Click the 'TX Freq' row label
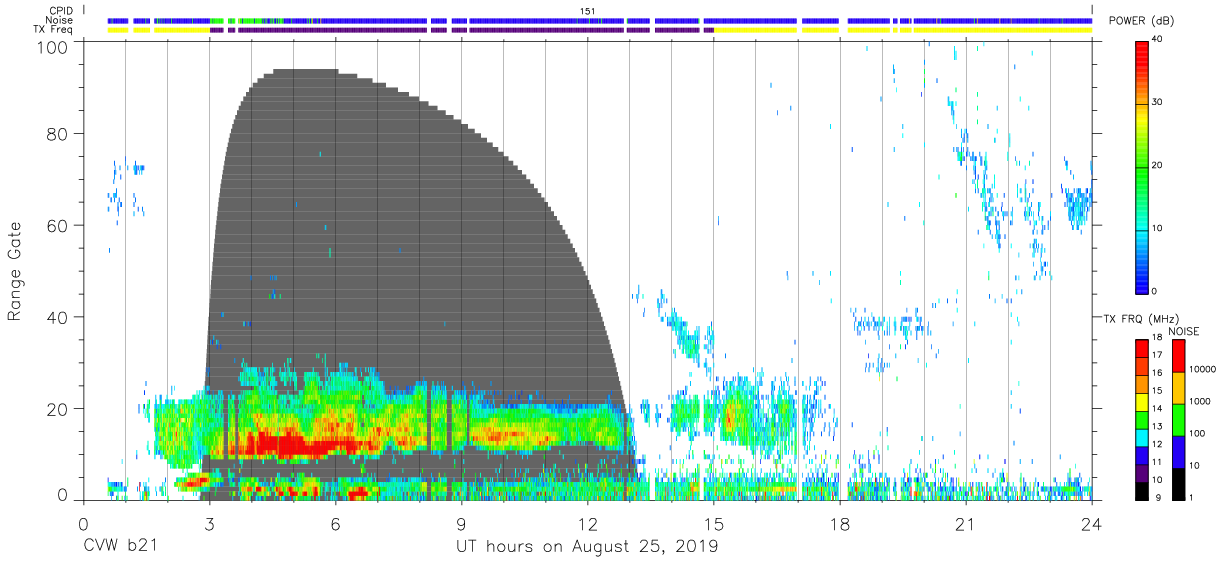This screenshot has width=1228, height=567. point(56,30)
